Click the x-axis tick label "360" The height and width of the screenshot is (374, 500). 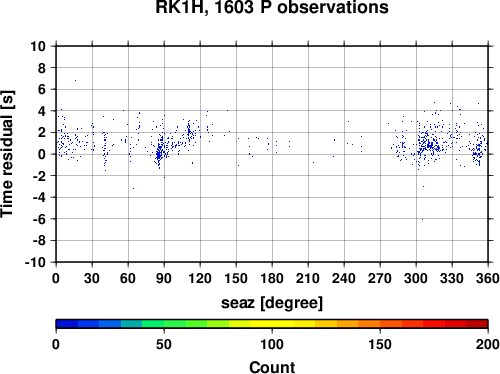[x=488, y=278]
